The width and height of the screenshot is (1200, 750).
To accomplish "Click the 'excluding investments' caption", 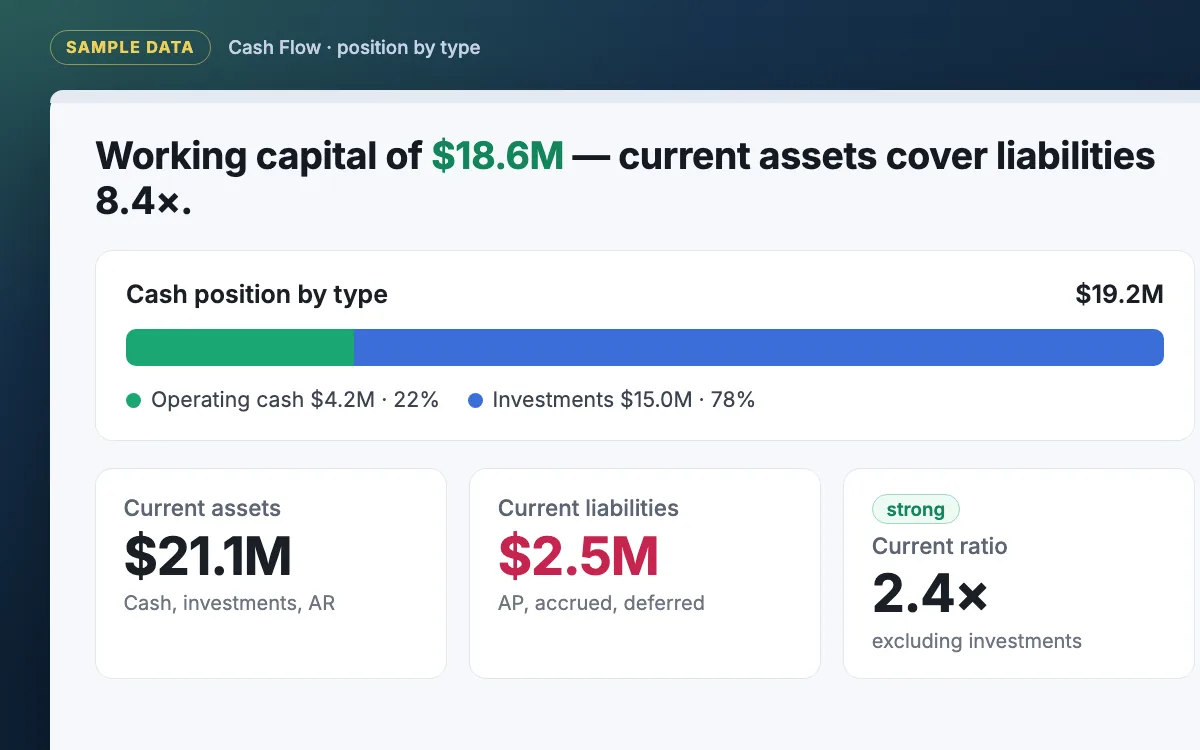I will click(977, 641).
